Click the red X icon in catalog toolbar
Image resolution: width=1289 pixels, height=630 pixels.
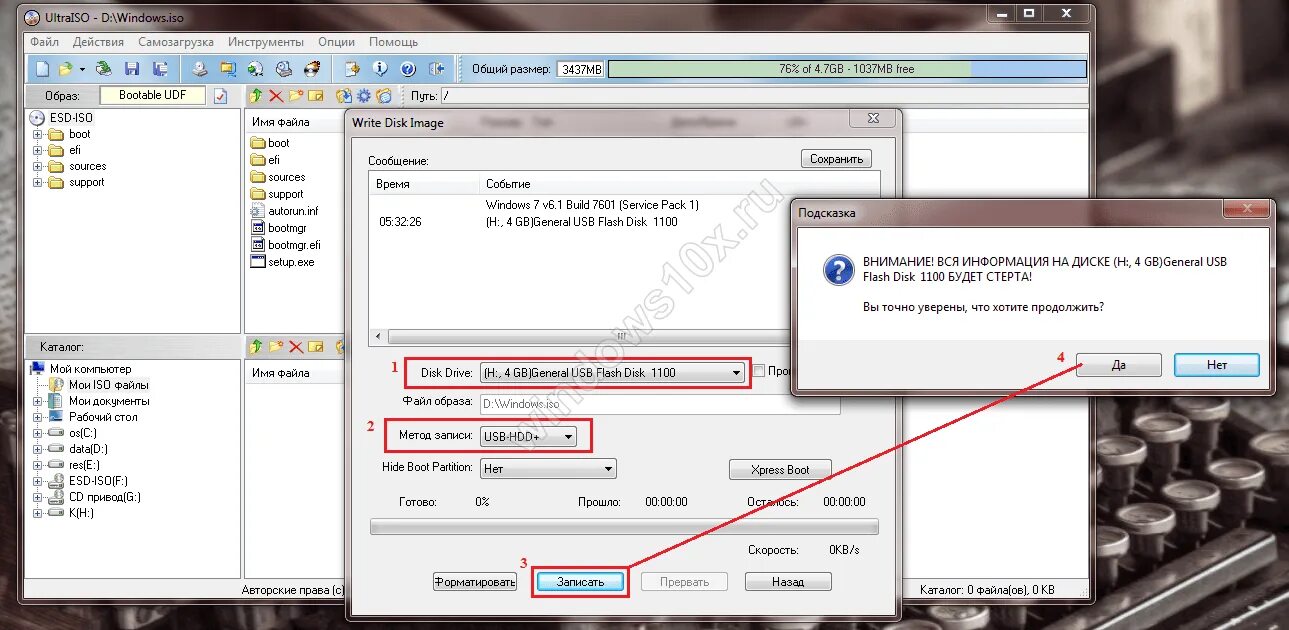coord(296,347)
